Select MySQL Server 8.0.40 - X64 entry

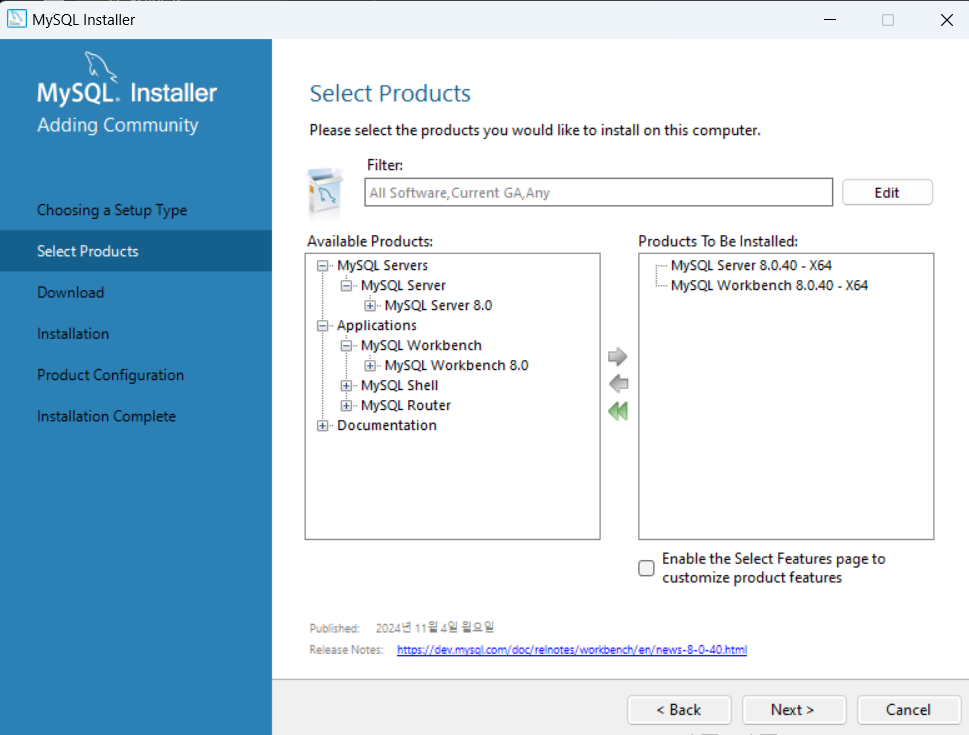tap(751, 266)
